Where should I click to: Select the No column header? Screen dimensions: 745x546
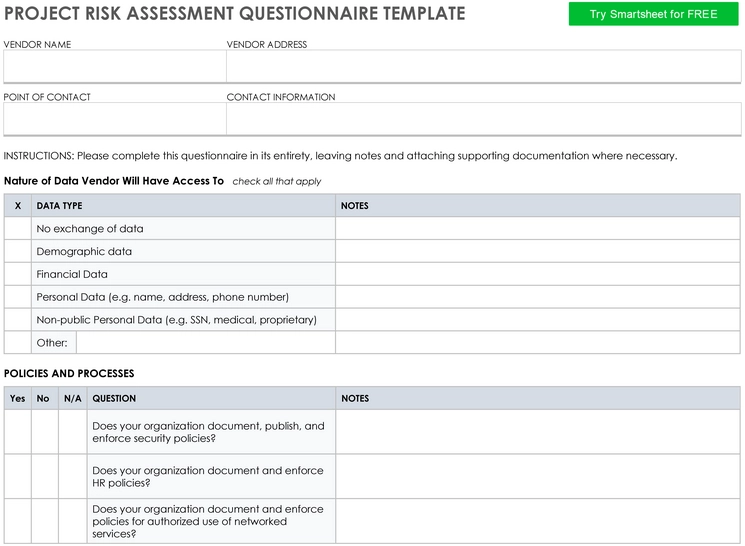pos(43,399)
